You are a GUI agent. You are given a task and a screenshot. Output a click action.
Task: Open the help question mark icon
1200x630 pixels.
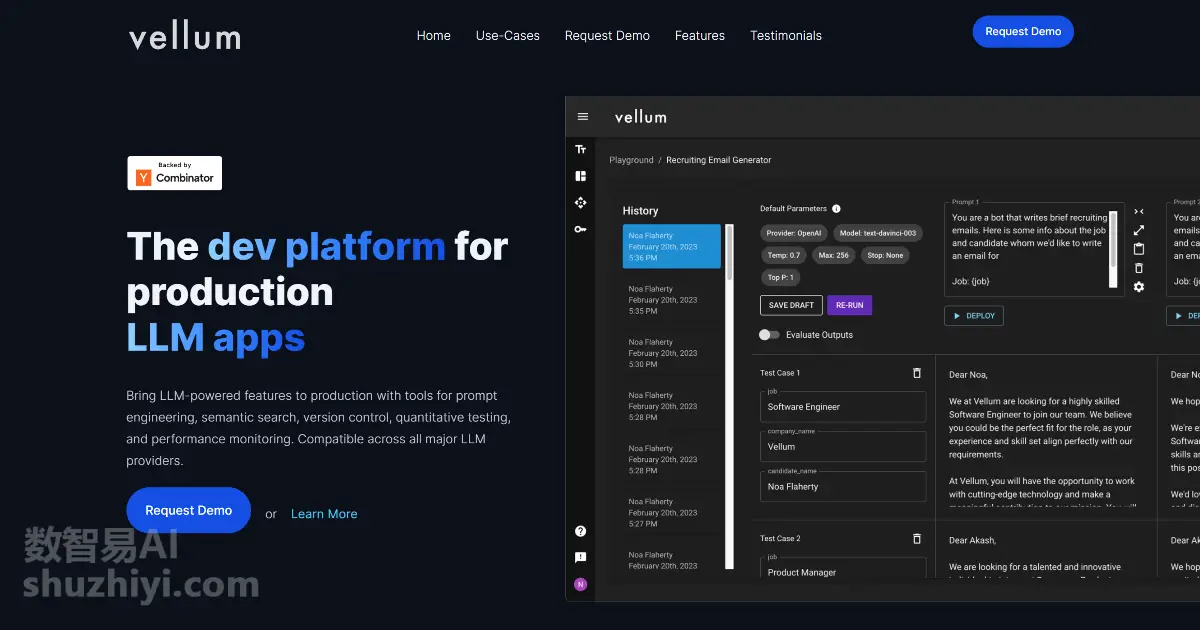[x=581, y=531]
